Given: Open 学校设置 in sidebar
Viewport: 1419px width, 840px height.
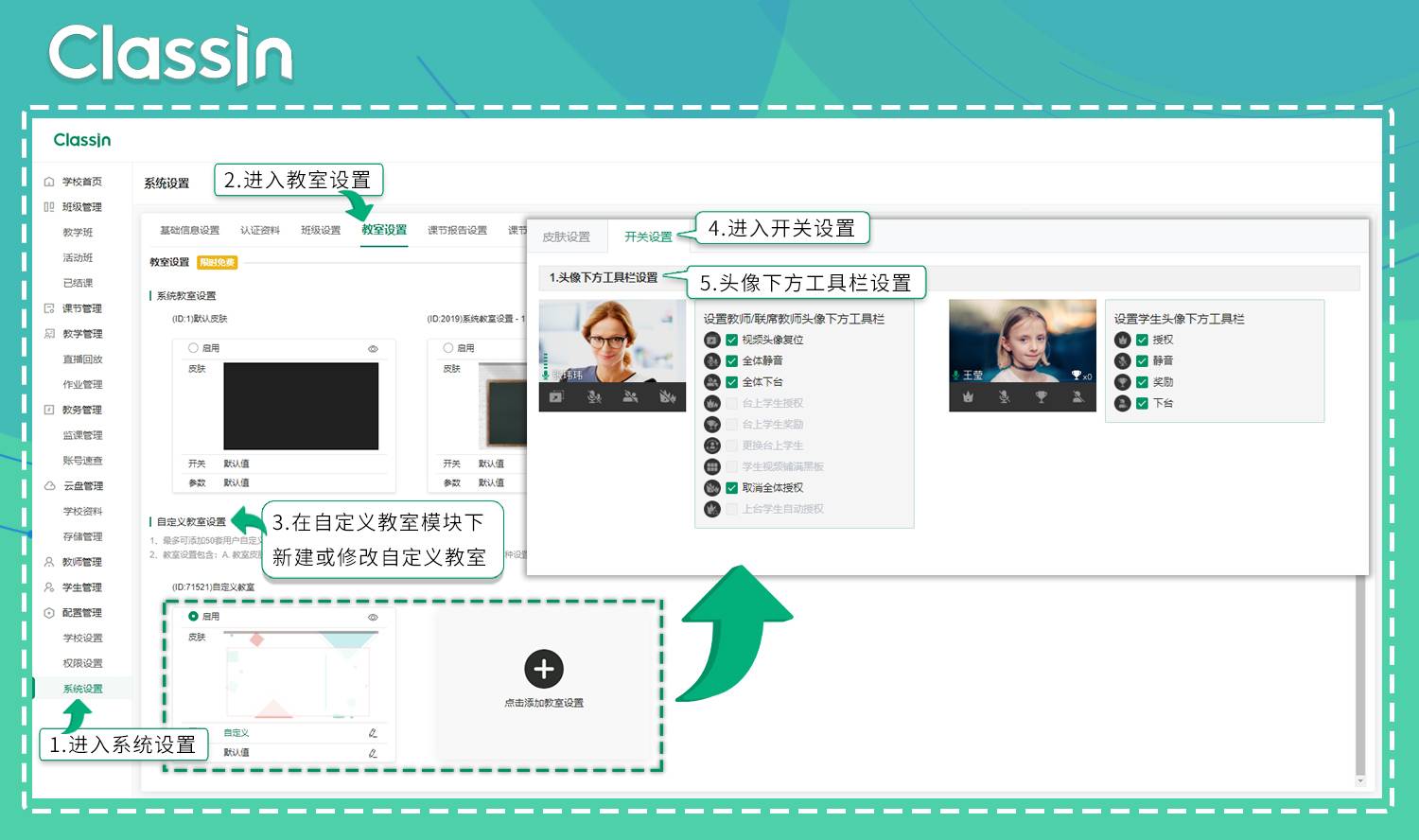Looking at the screenshot, I should (x=82, y=639).
